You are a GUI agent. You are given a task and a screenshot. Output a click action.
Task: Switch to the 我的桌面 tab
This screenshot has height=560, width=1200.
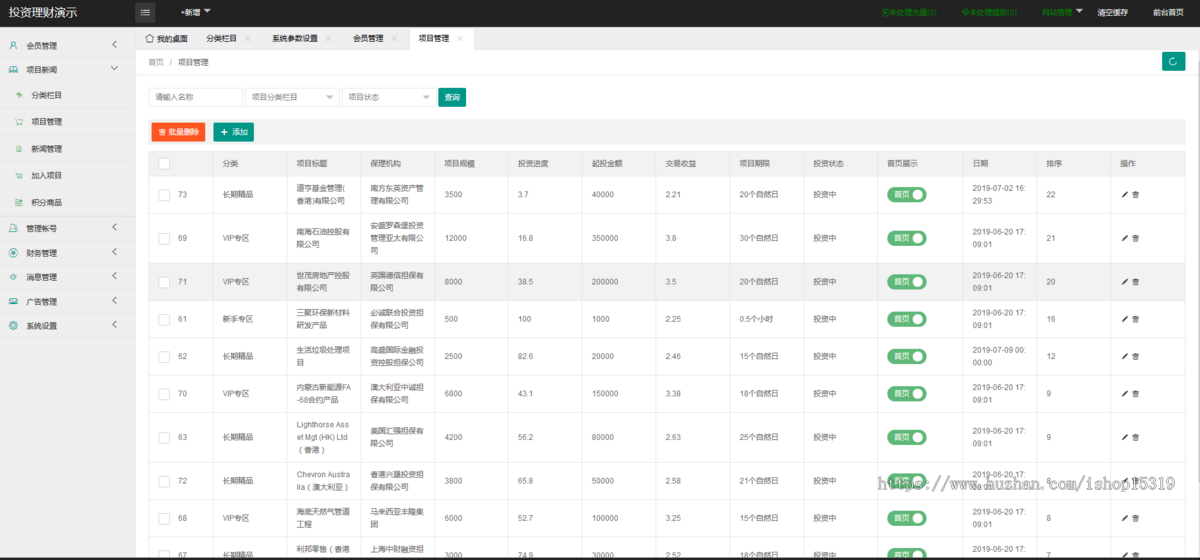pos(166,38)
